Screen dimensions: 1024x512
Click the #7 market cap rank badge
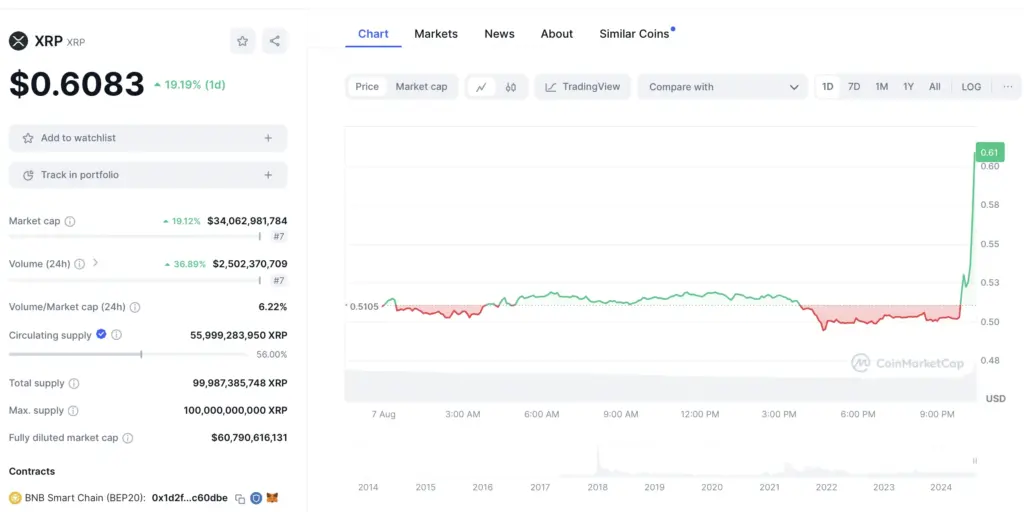(x=279, y=236)
